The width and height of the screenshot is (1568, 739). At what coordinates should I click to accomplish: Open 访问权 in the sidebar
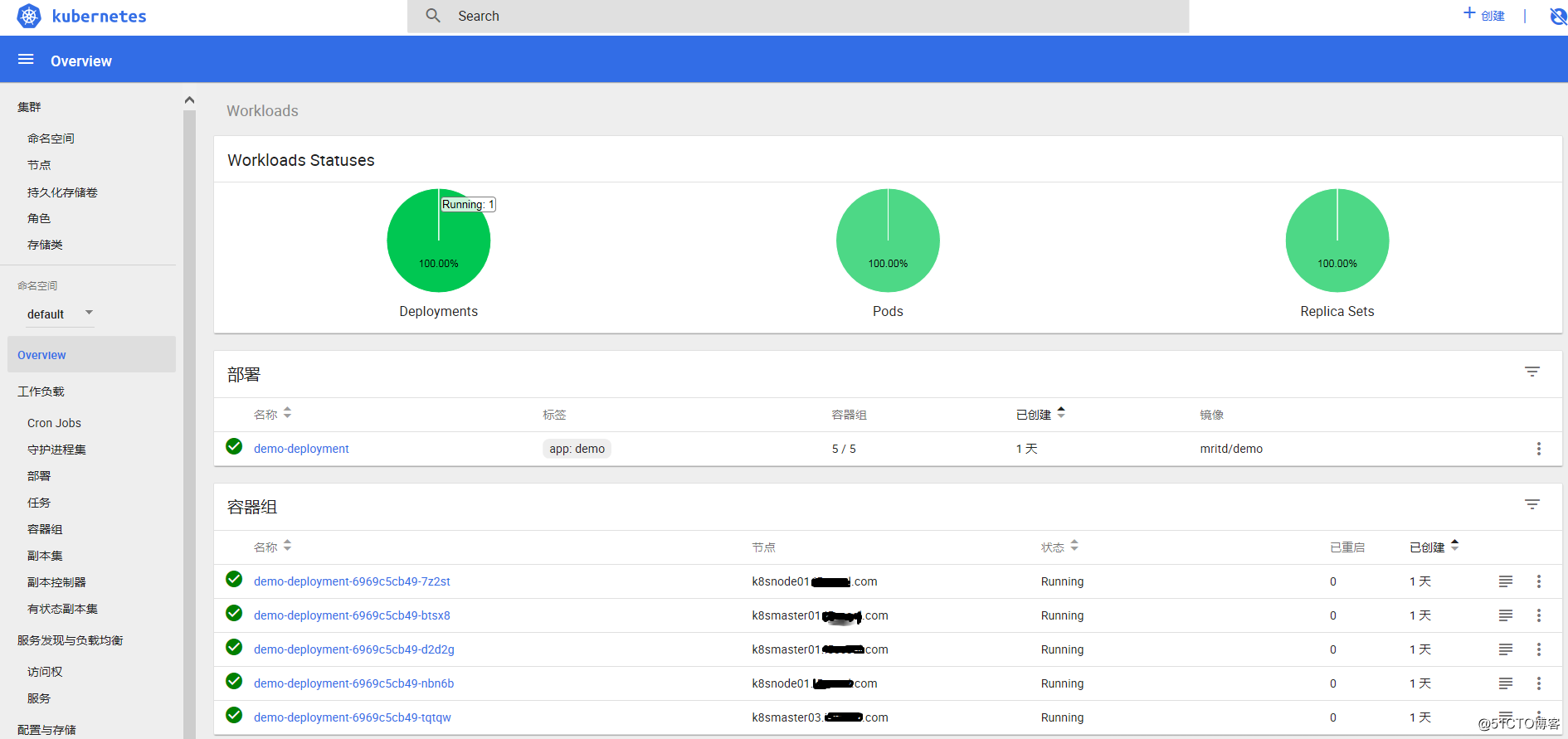[45, 672]
